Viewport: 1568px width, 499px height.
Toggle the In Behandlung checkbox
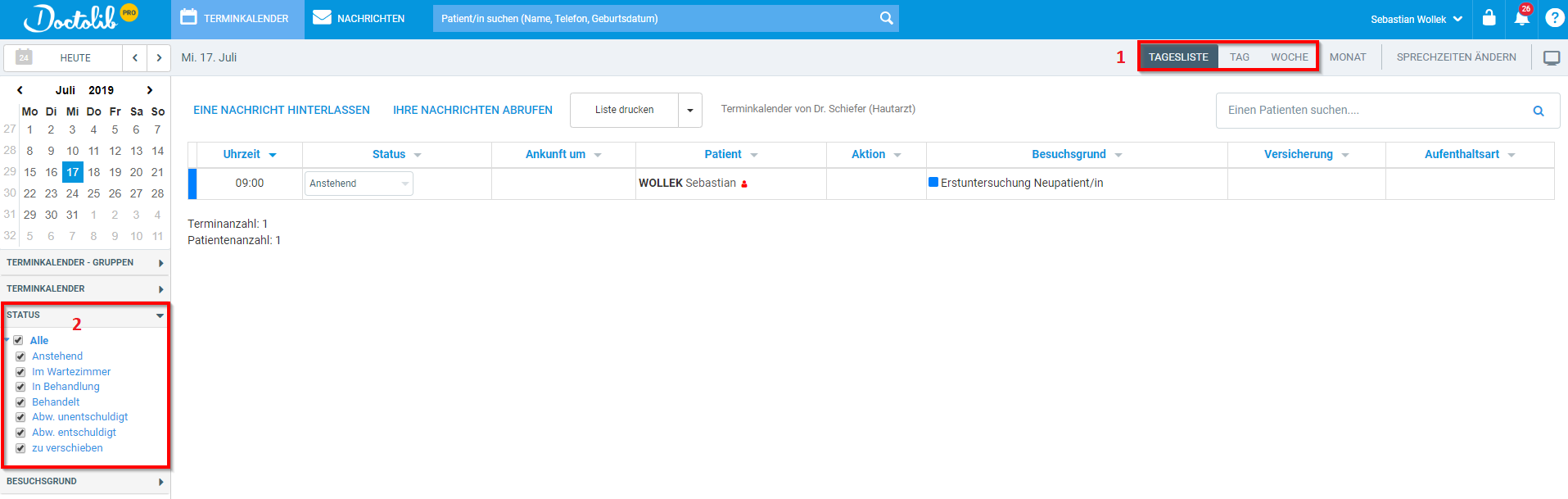[x=20, y=387]
